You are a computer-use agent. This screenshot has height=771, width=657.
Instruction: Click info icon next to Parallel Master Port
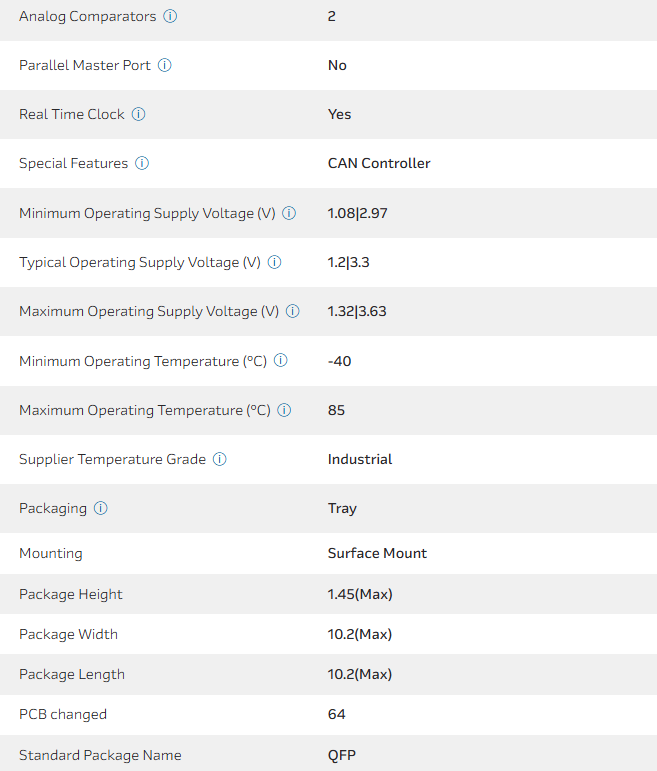[x=165, y=65]
